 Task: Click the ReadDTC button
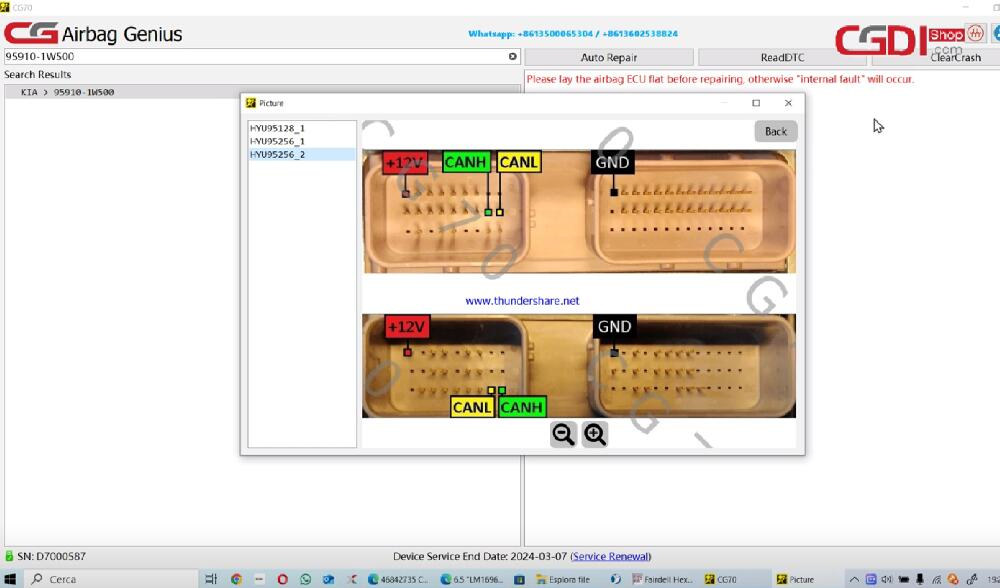[782, 57]
